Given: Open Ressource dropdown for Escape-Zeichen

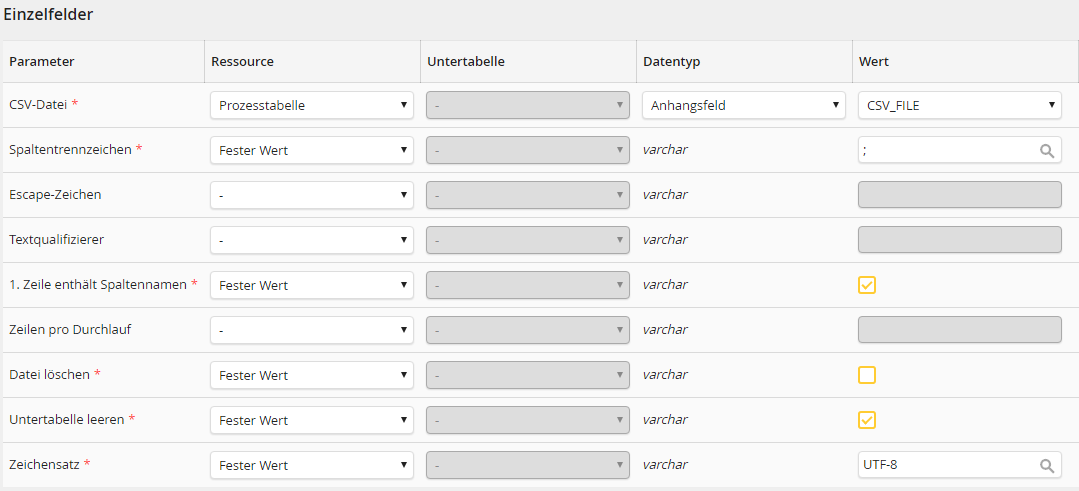Looking at the screenshot, I should [x=311, y=195].
